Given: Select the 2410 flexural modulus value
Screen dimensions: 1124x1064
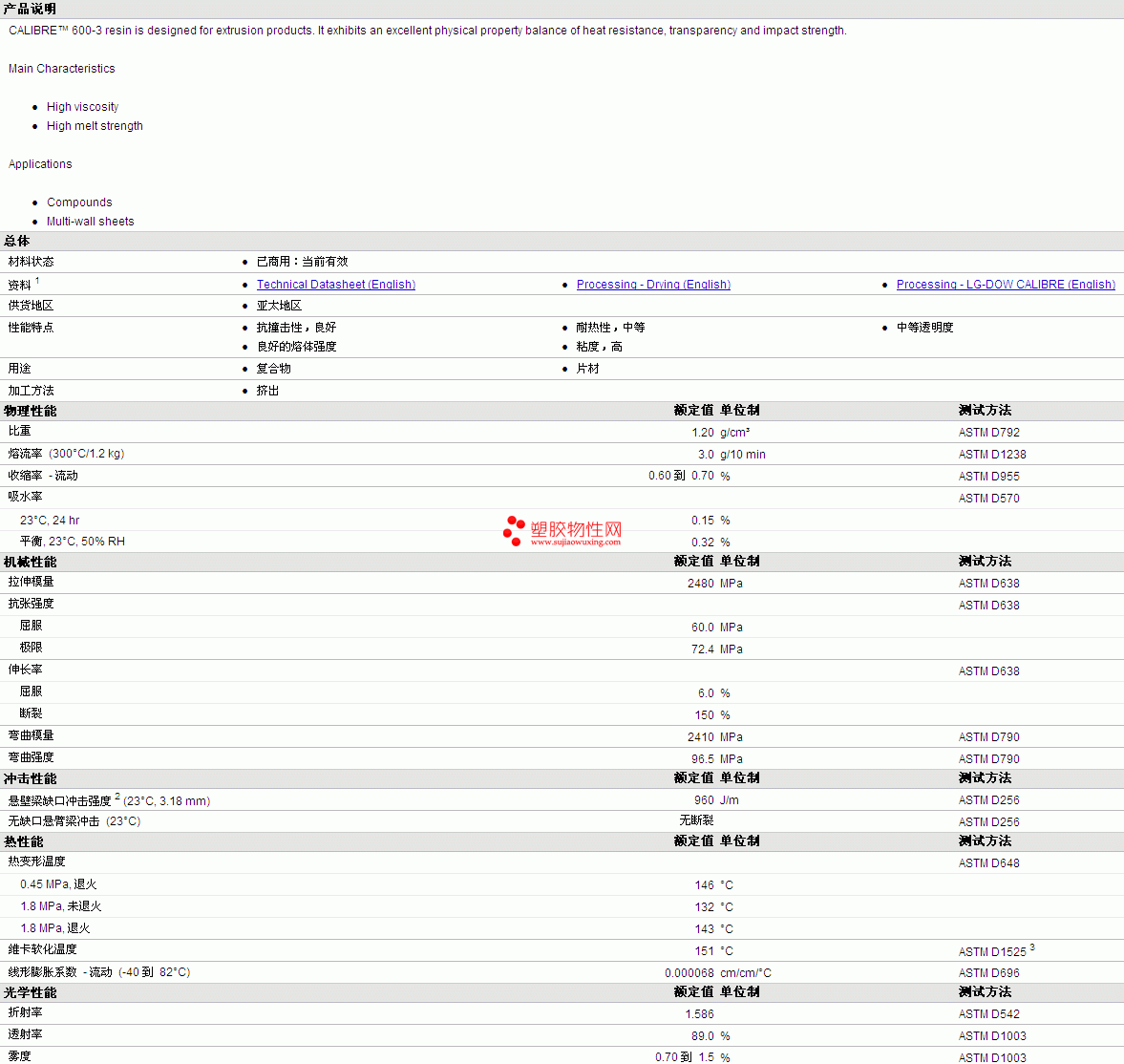Looking at the screenshot, I should point(700,737).
